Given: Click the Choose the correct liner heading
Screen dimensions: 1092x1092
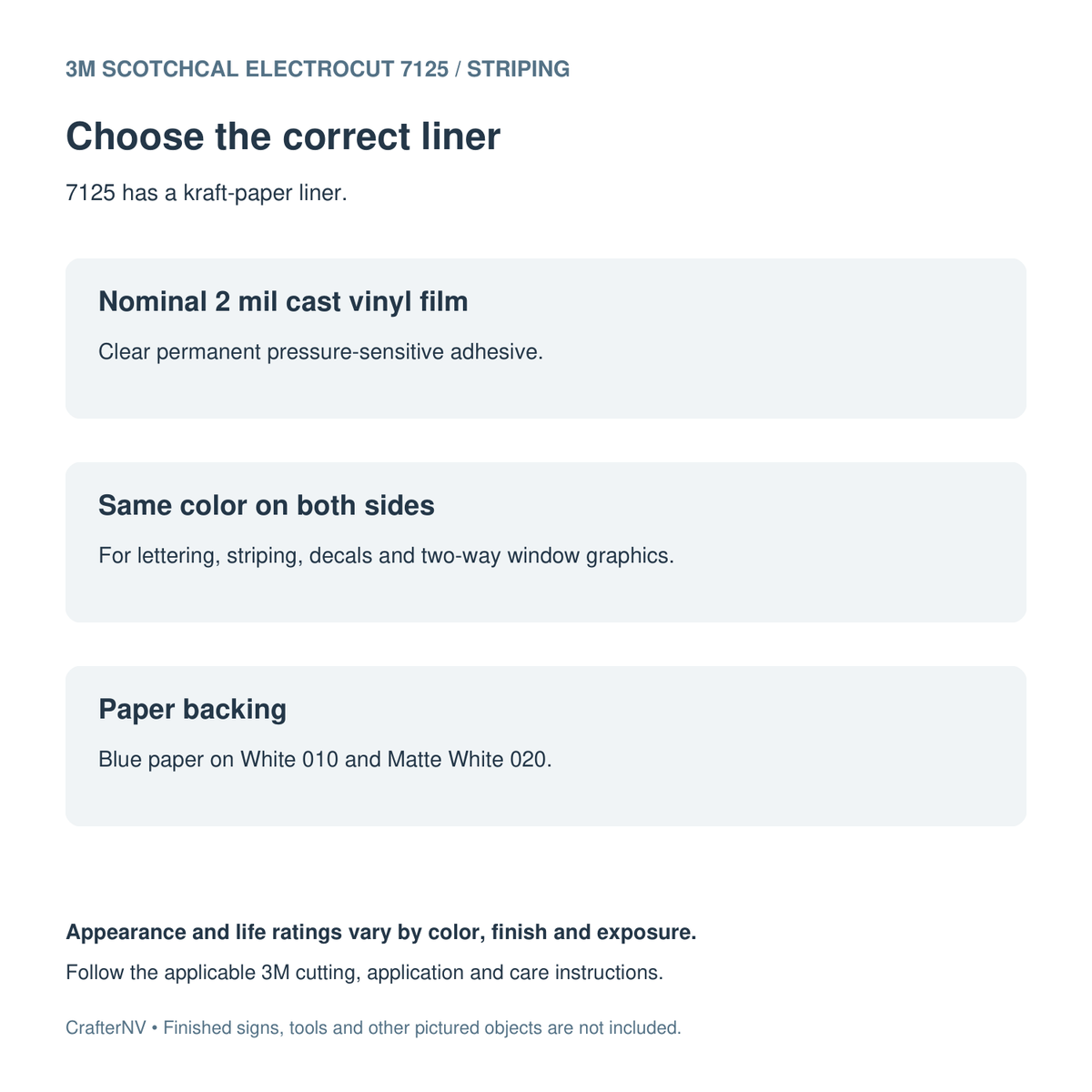Looking at the screenshot, I should [283, 136].
